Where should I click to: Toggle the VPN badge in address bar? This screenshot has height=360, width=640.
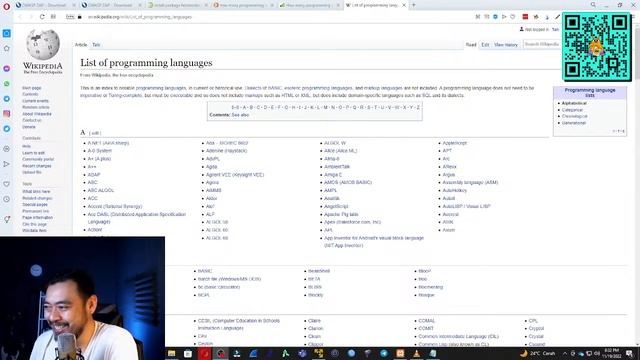70,17
